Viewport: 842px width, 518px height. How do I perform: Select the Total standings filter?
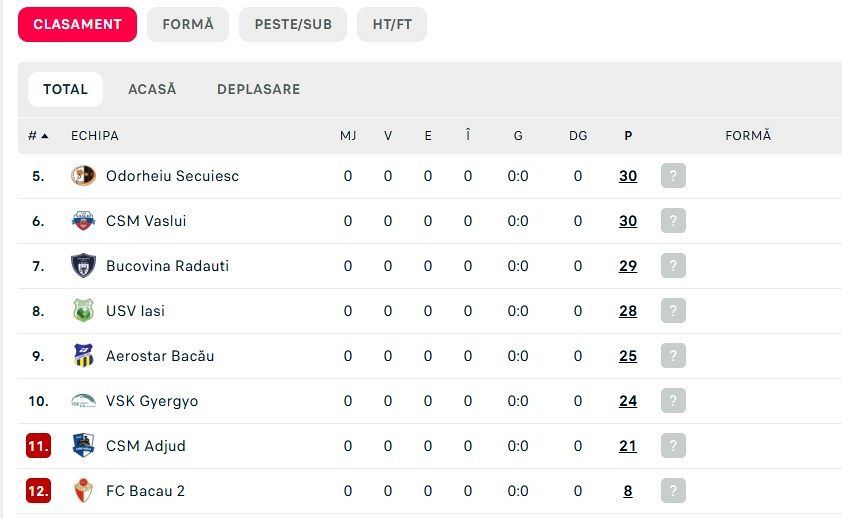(x=65, y=89)
